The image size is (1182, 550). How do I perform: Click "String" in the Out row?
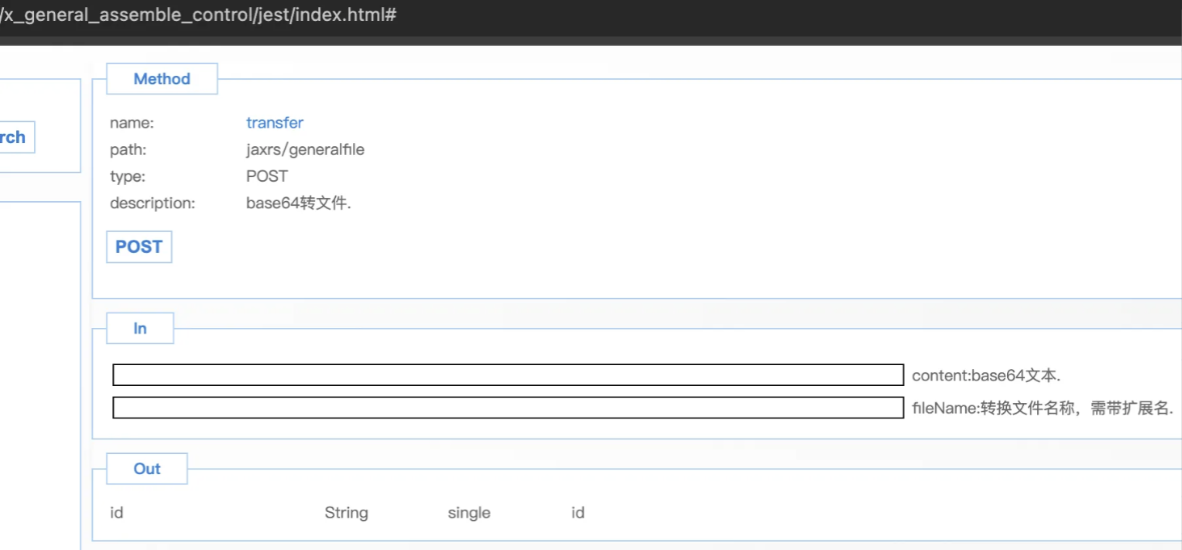[346, 513]
